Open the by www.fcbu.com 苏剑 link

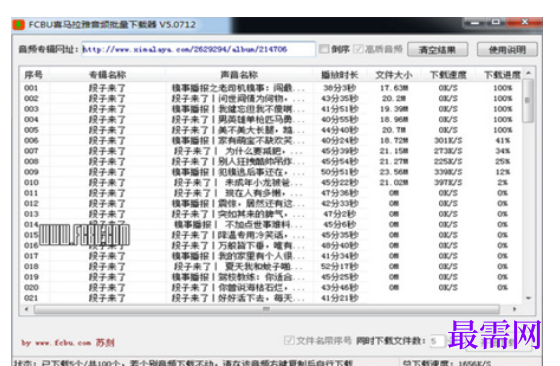[x=68, y=343]
